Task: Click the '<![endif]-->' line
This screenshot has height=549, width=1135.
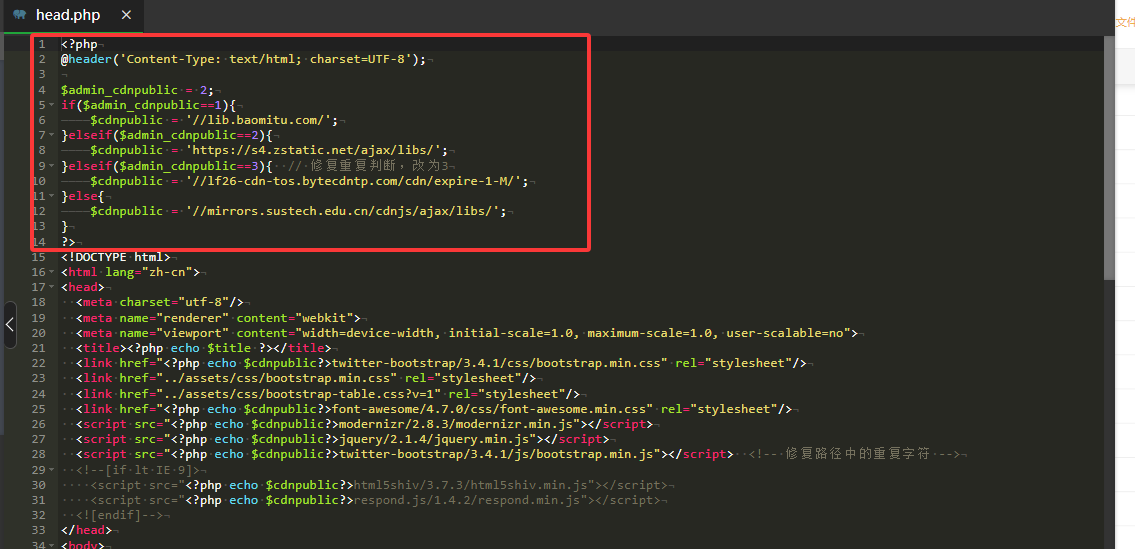Action: (119, 516)
